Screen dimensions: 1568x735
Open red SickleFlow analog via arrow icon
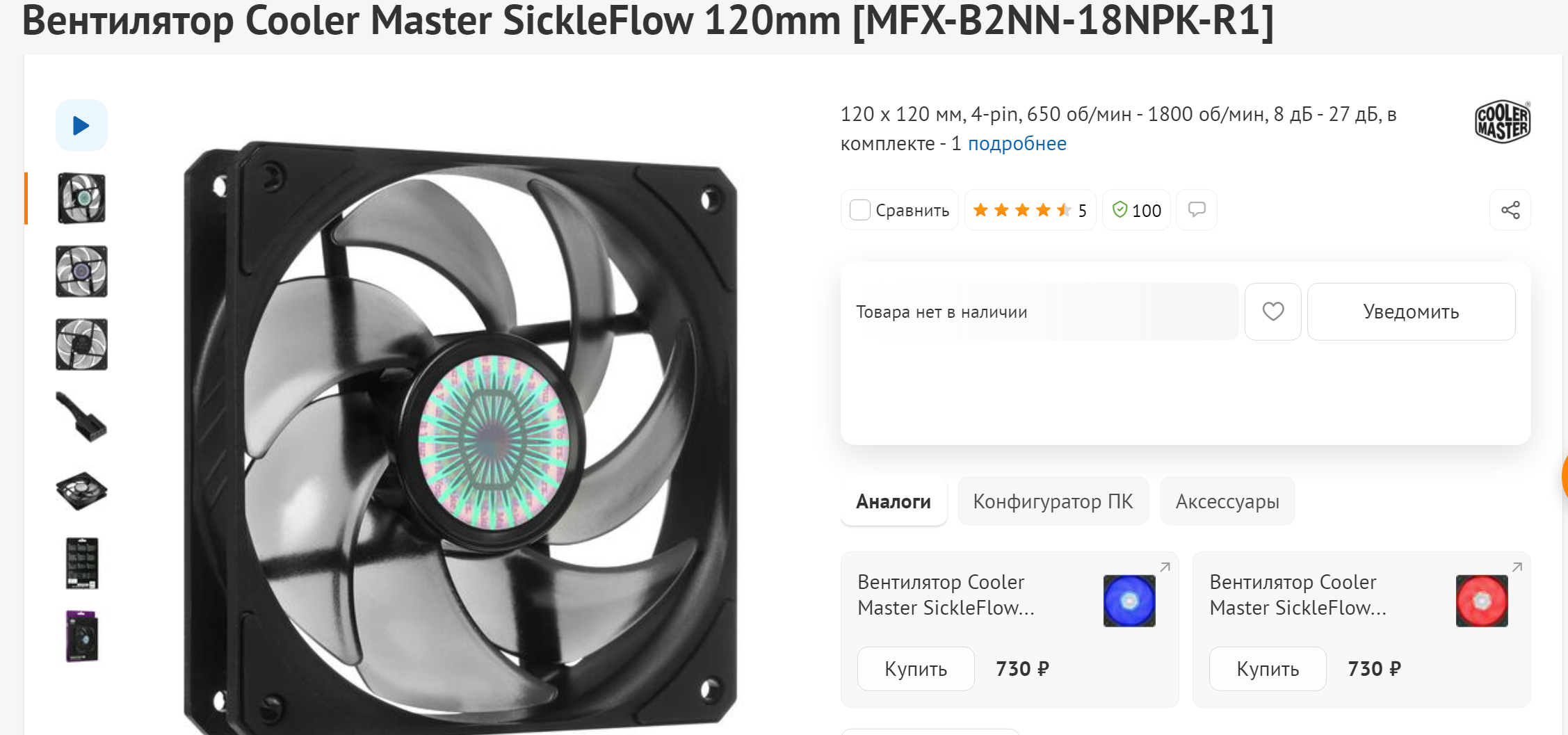(x=1517, y=567)
